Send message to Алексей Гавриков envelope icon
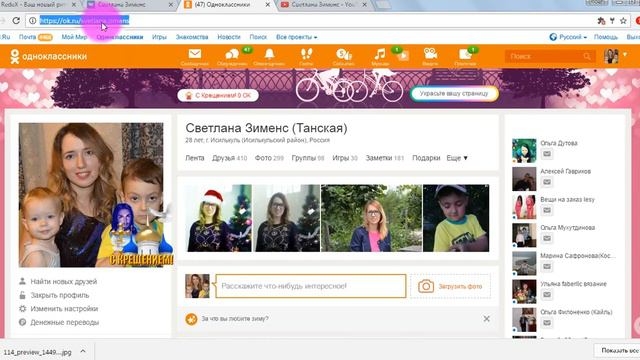Screen dimensions: 640x360 [x=547, y=182]
